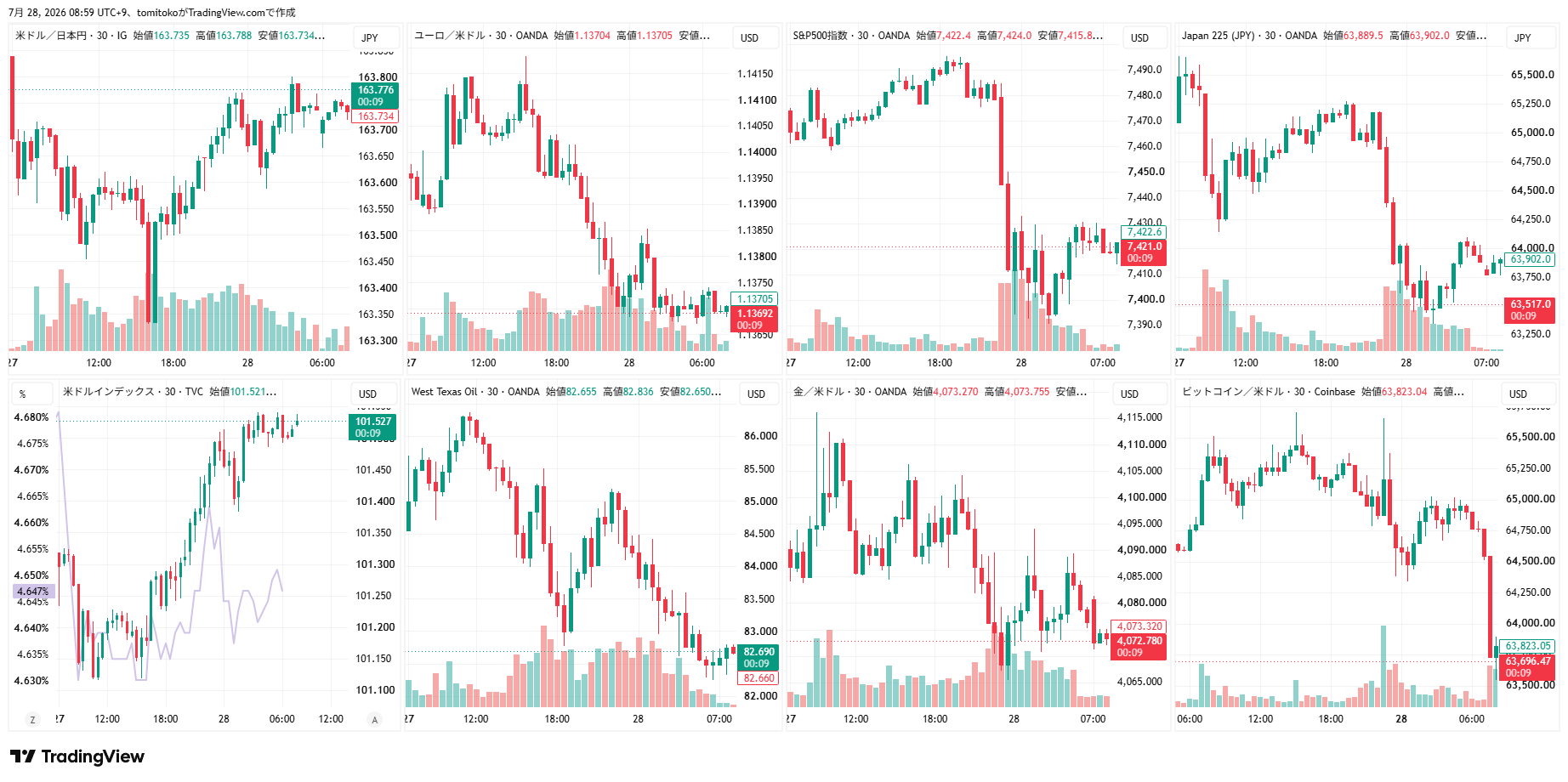Click the purple 4.647% yield label
Image resolution: width=1568 pixels, height=782 pixels.
[33, 592]
